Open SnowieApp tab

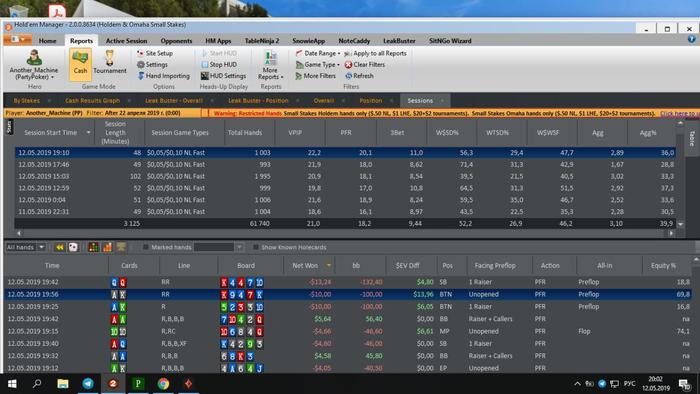pyautogui.click(x=308, y=41)
